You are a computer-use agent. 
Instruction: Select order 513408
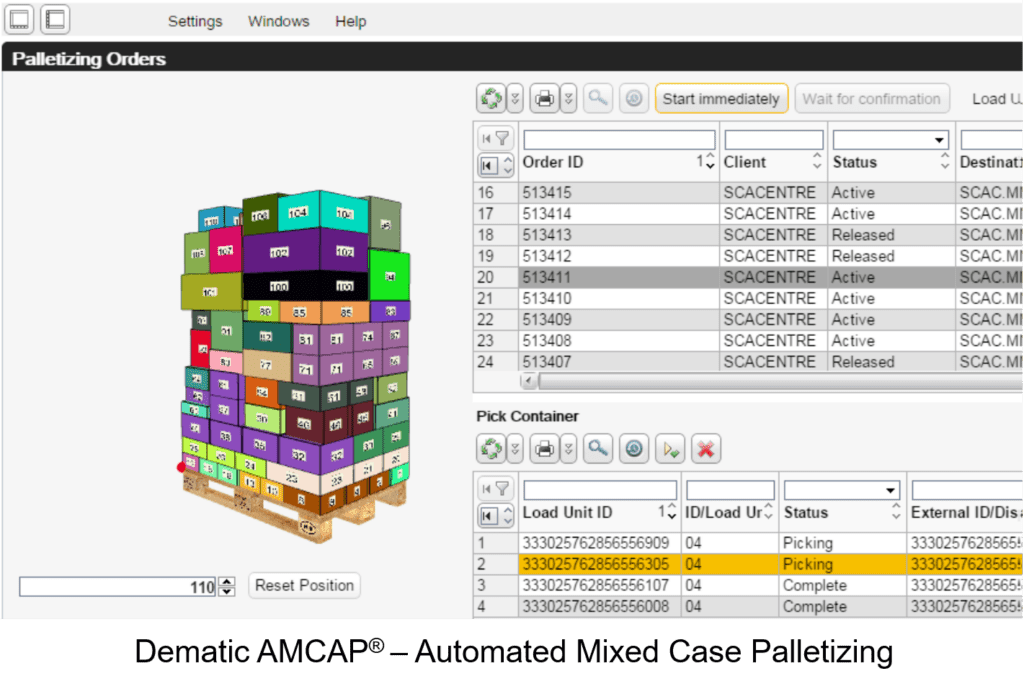[x=748, y=340]
